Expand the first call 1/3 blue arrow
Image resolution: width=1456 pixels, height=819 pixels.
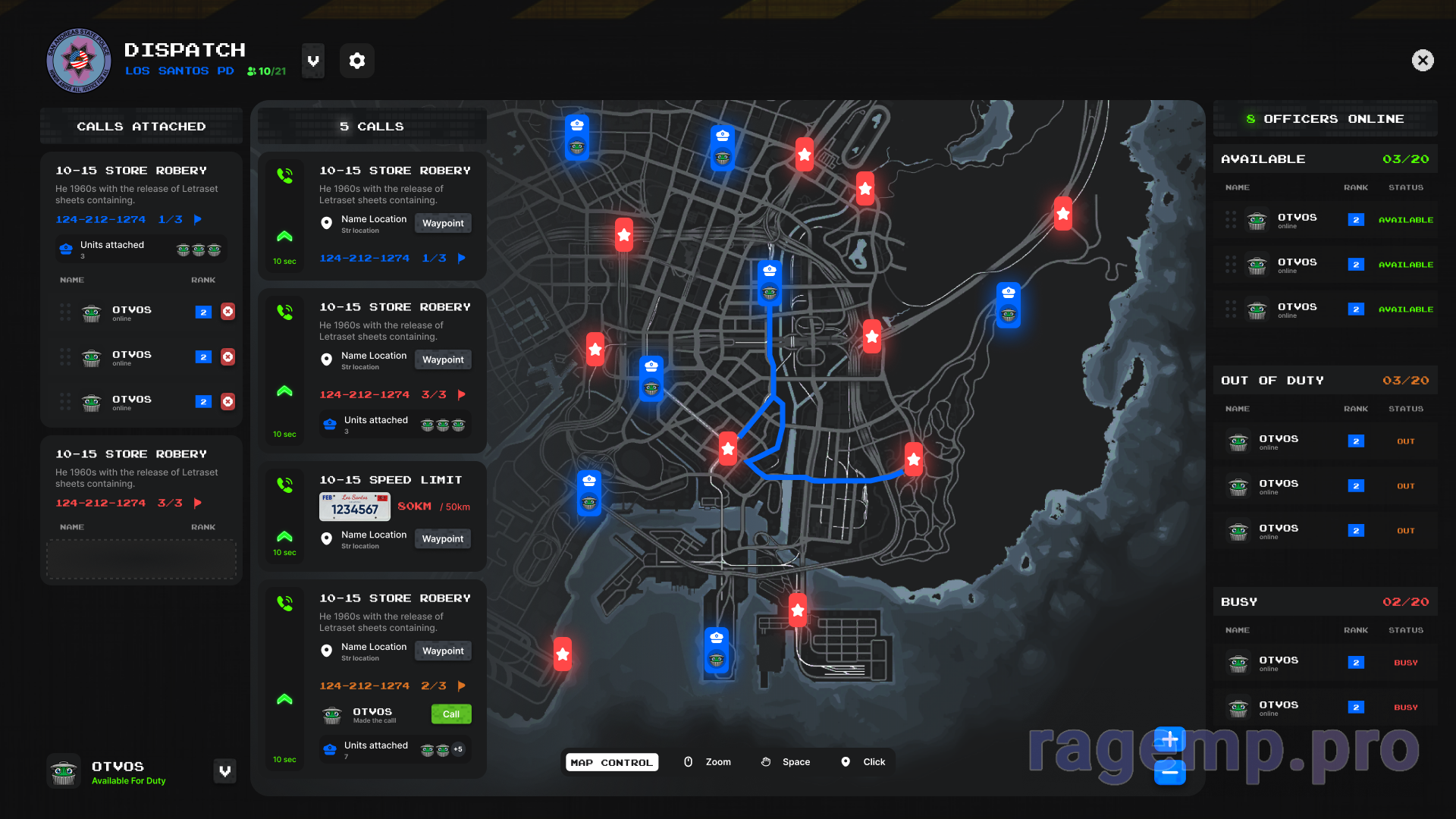(462, 258)
